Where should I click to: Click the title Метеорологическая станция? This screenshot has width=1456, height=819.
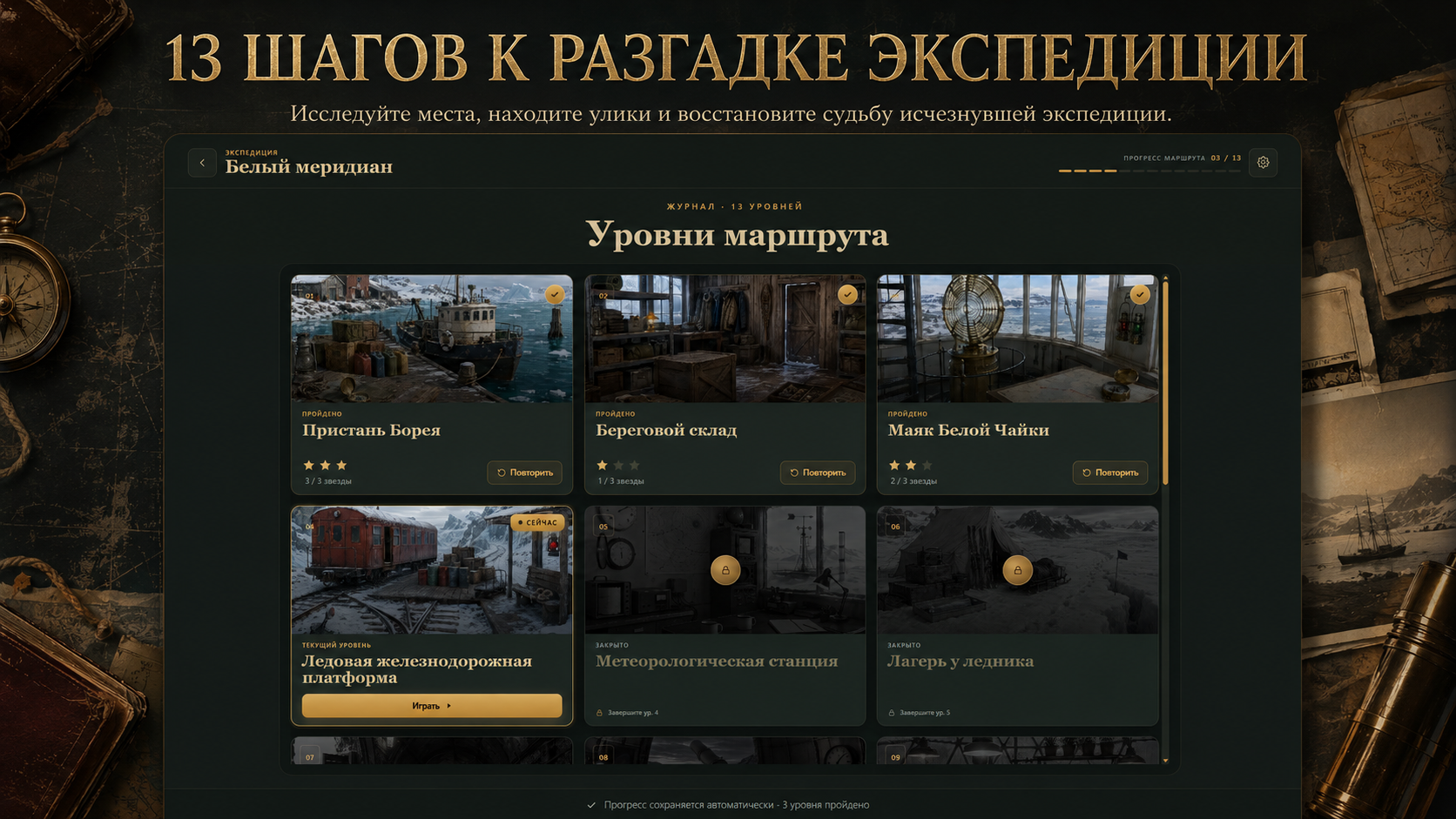tap(717, 661)
